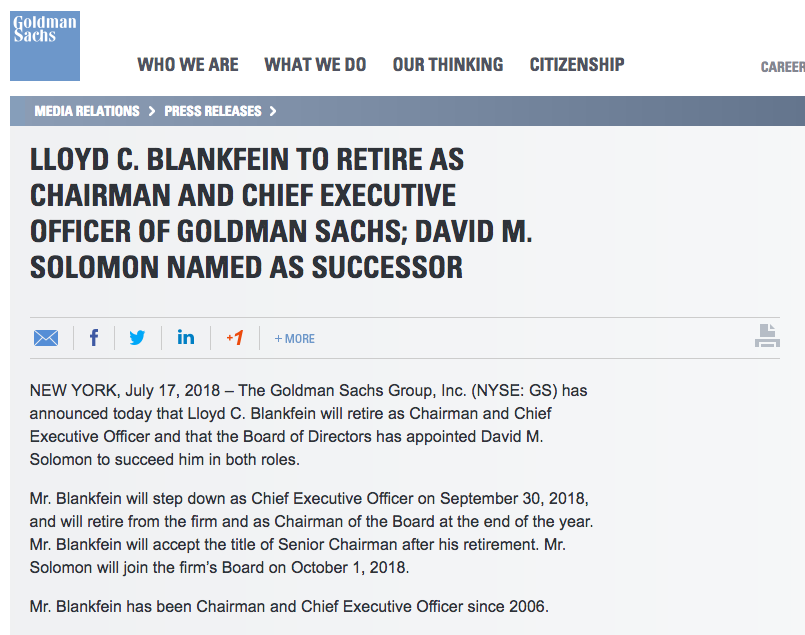This screenshot has height=635, width=805.
Task: Share the press release on Facebook
Action: click(94, 338)
